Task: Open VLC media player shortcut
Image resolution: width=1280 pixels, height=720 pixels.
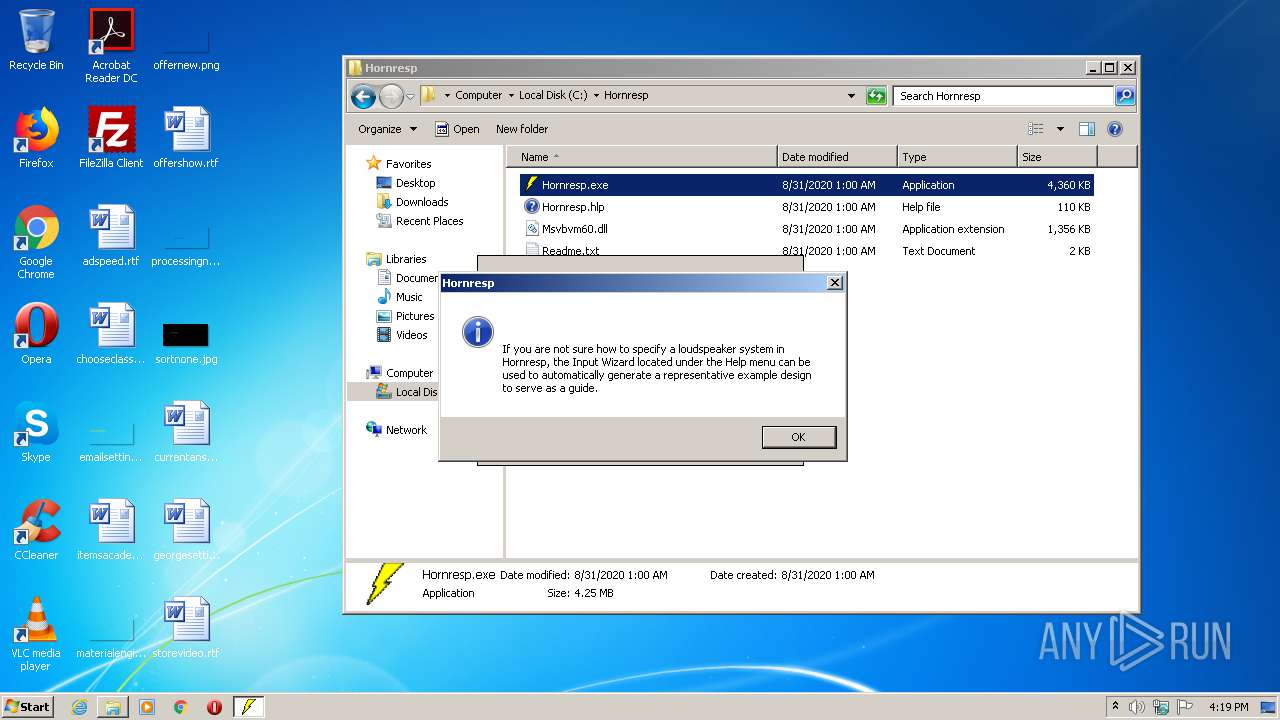Action: coord(36,634)
